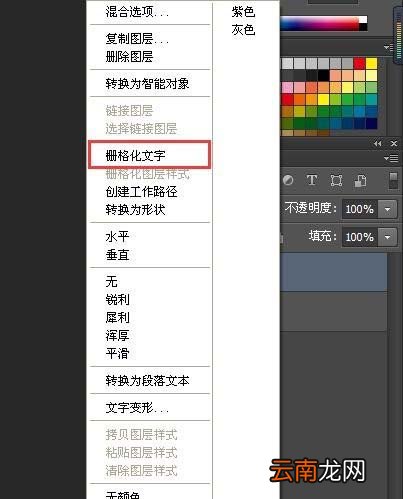Set text orientation to 垂直

117,255
